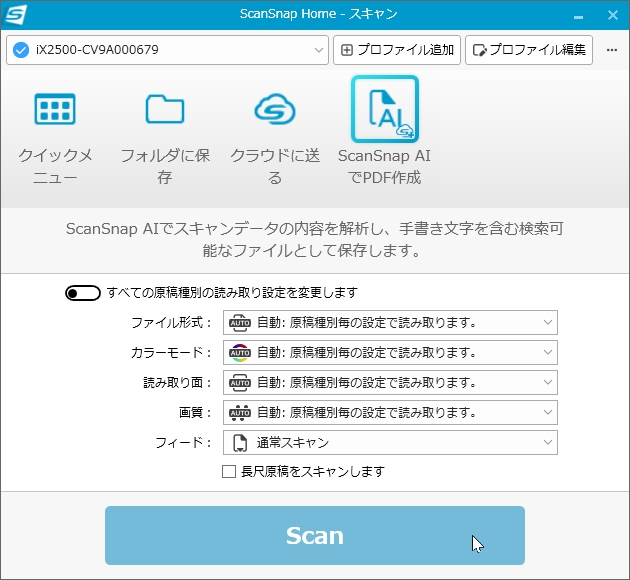
Task: Click the ScanSnap AIでPDF作成 label text
Action: [x=385, y=166]
